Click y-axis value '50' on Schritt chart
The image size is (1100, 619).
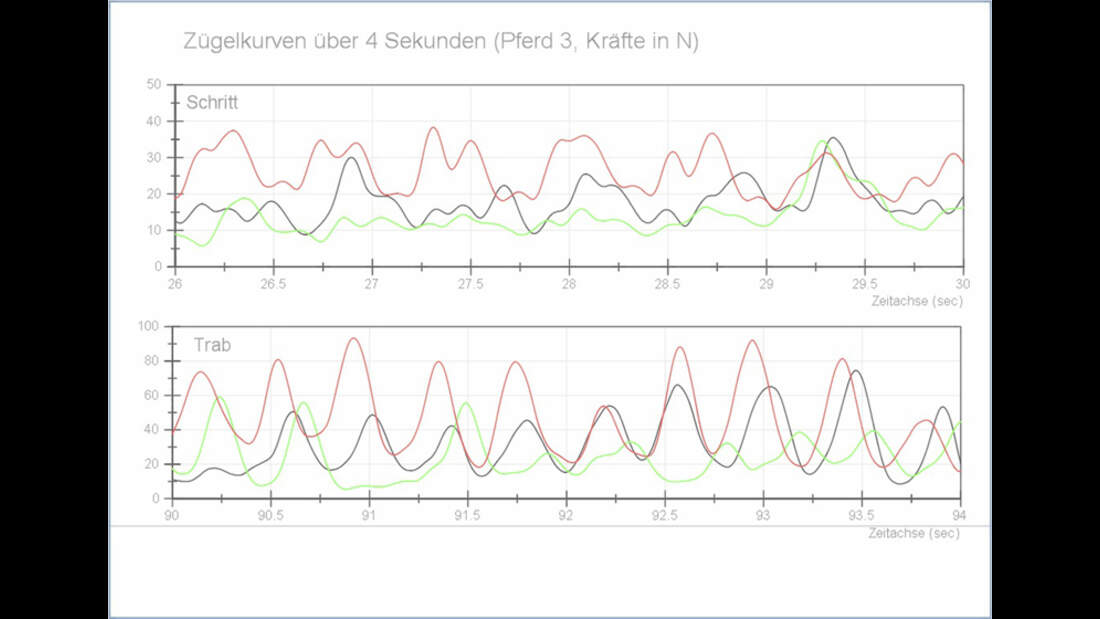click(x=154, y=84)
